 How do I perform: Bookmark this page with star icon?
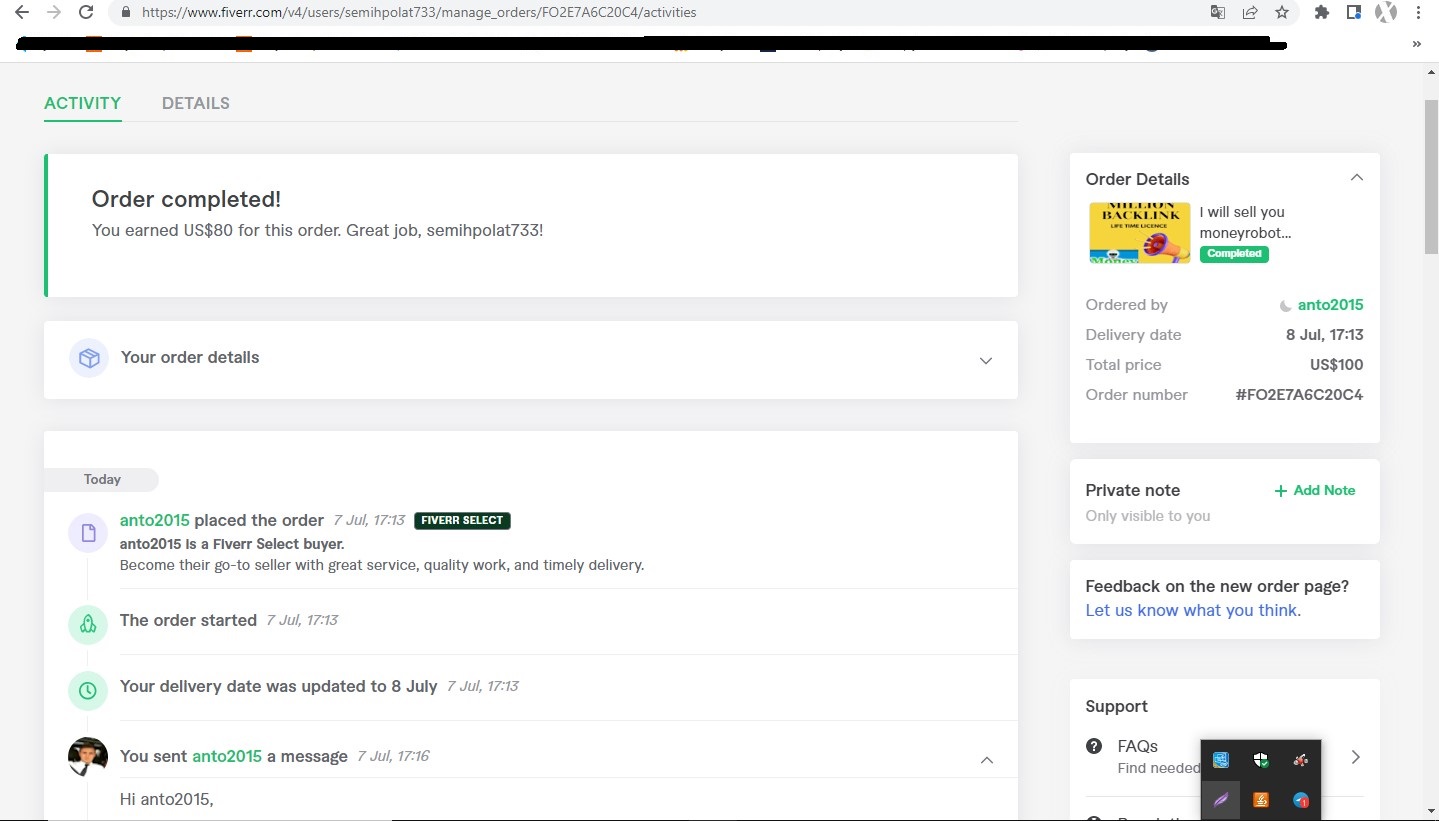(1282, 13)
